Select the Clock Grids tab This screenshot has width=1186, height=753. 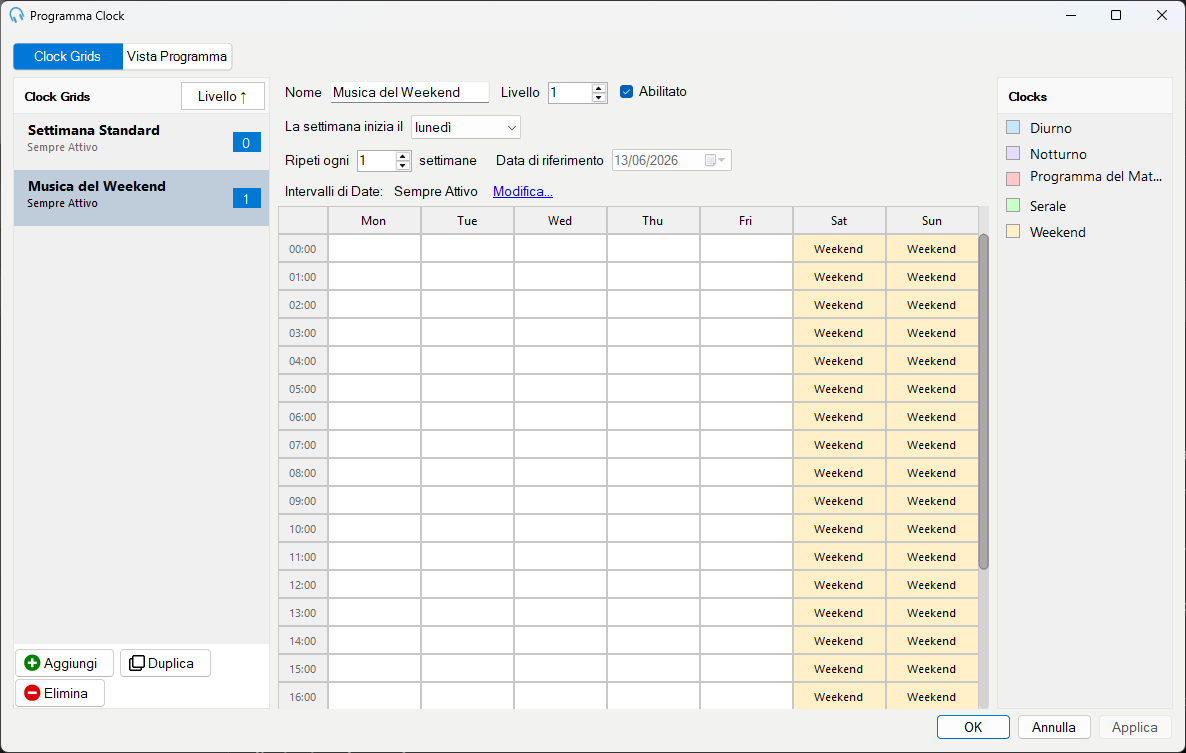tap(67, 57)
